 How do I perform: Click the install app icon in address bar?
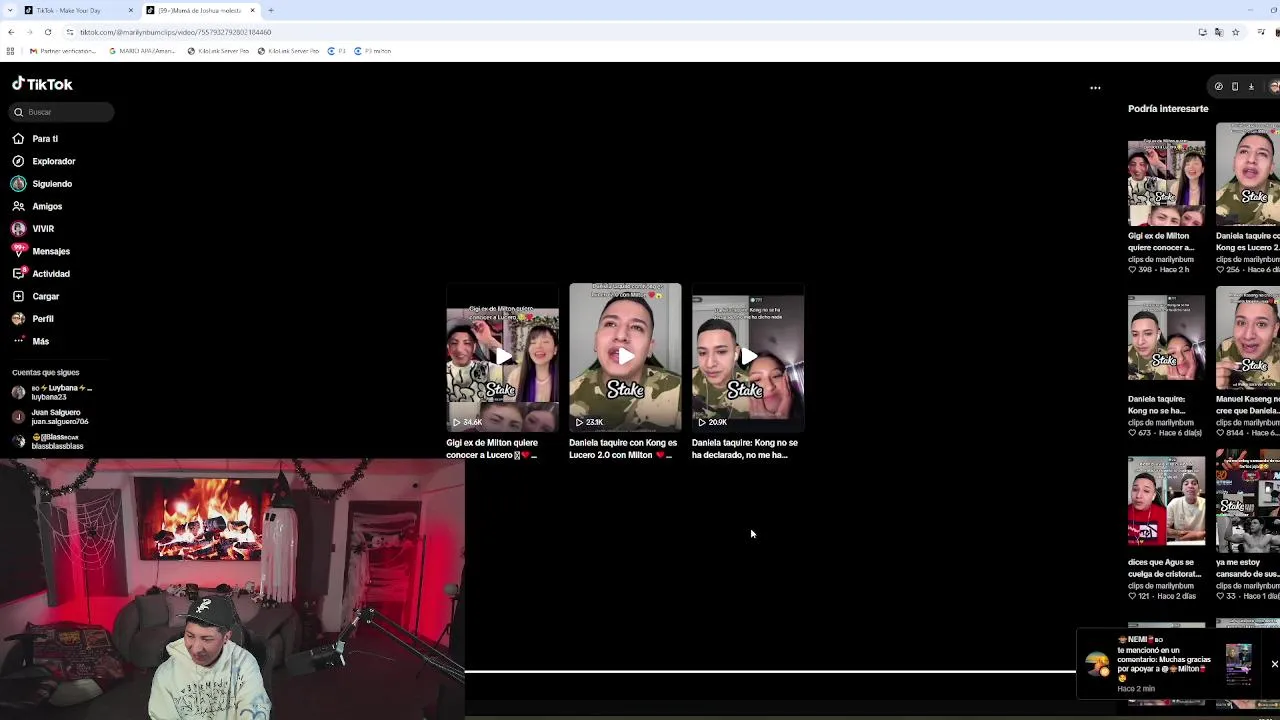1202,32
